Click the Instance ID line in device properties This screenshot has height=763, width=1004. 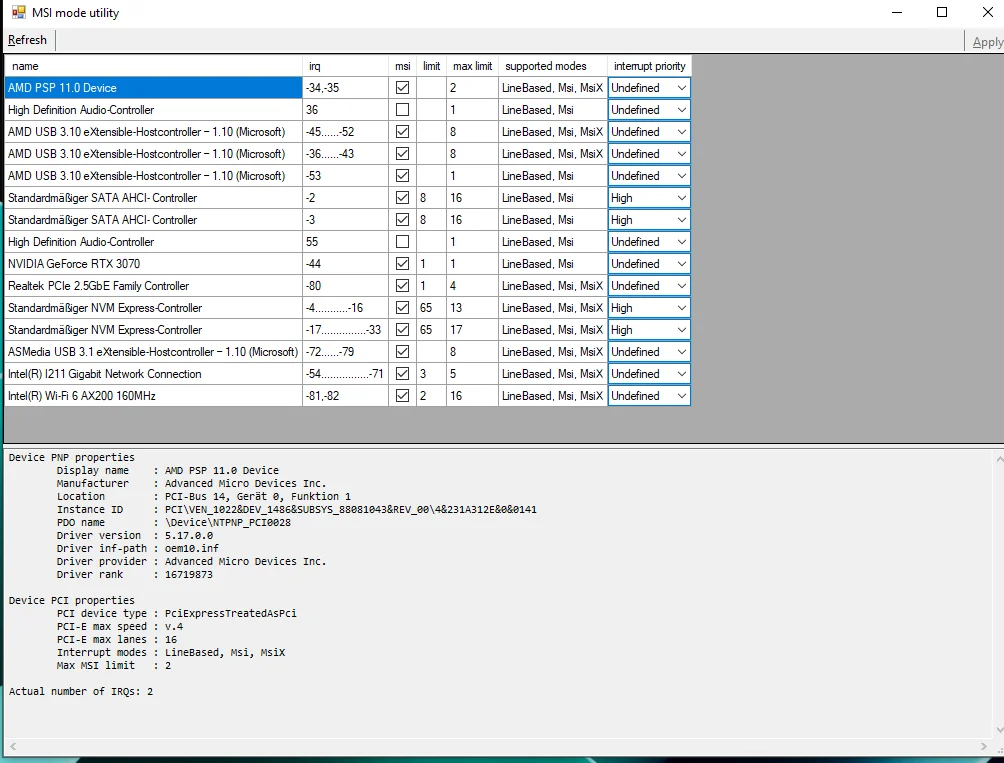[x=296, y=510]
